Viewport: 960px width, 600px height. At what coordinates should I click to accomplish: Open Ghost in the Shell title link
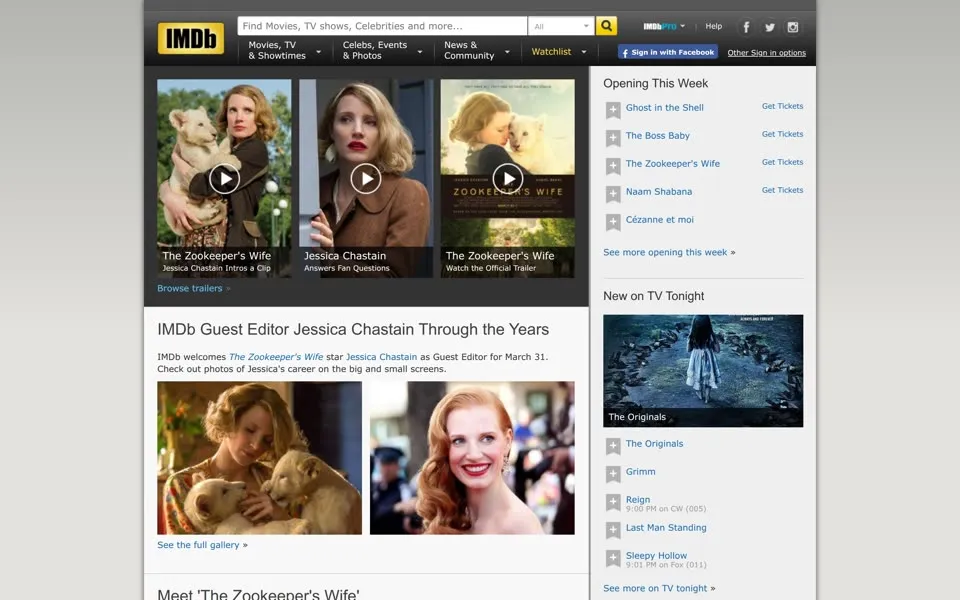pos(664,108)
